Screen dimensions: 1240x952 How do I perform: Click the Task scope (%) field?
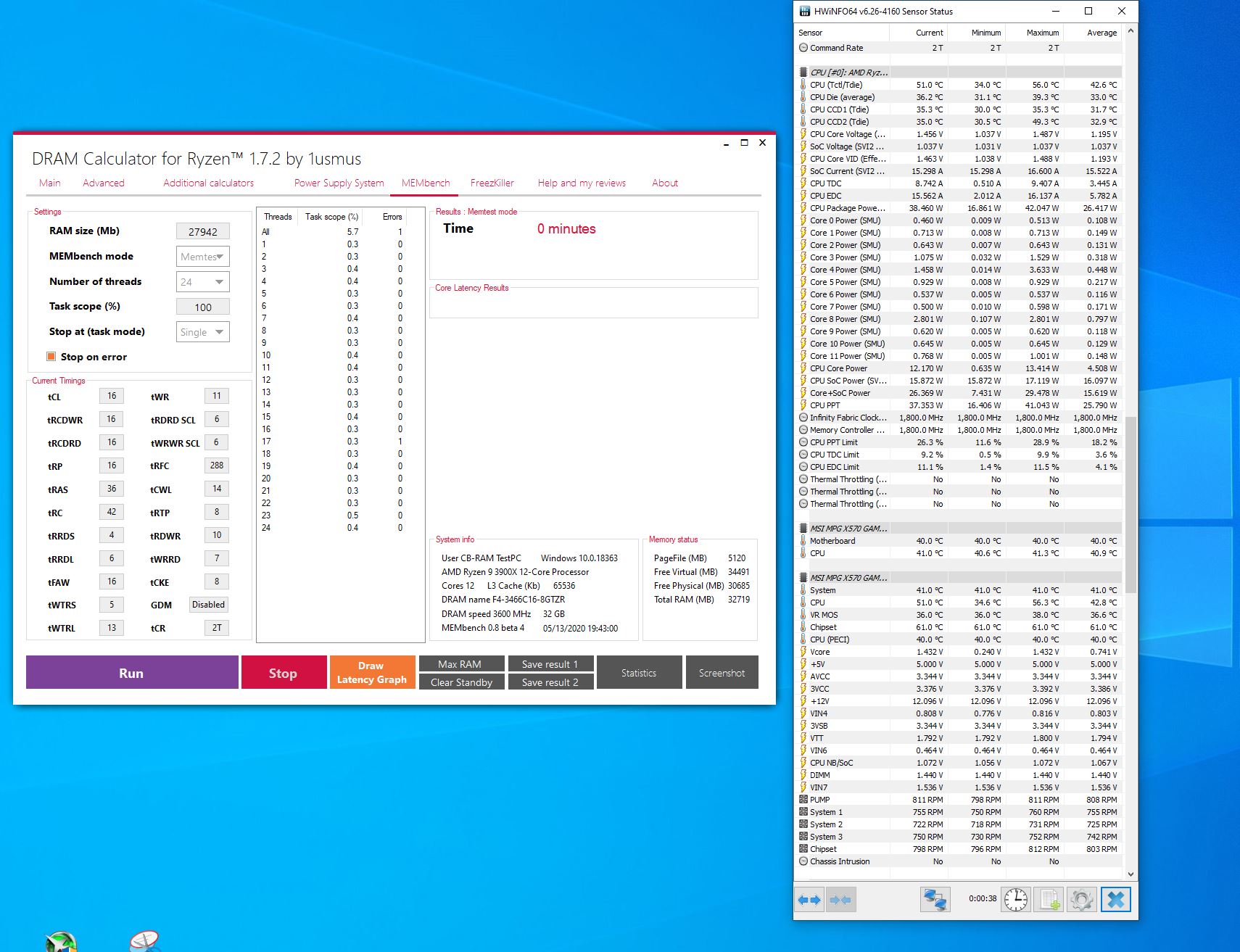[203, 307]
